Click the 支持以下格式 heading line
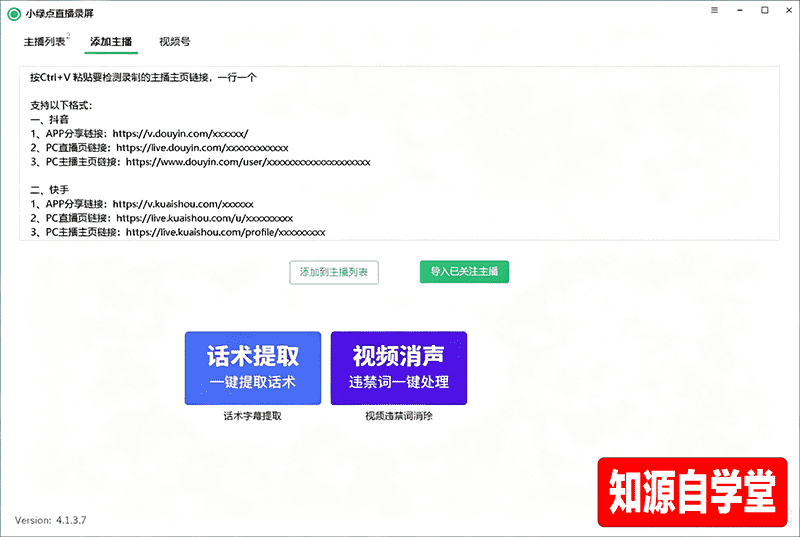The image size is (800, 537). (61, 106)
